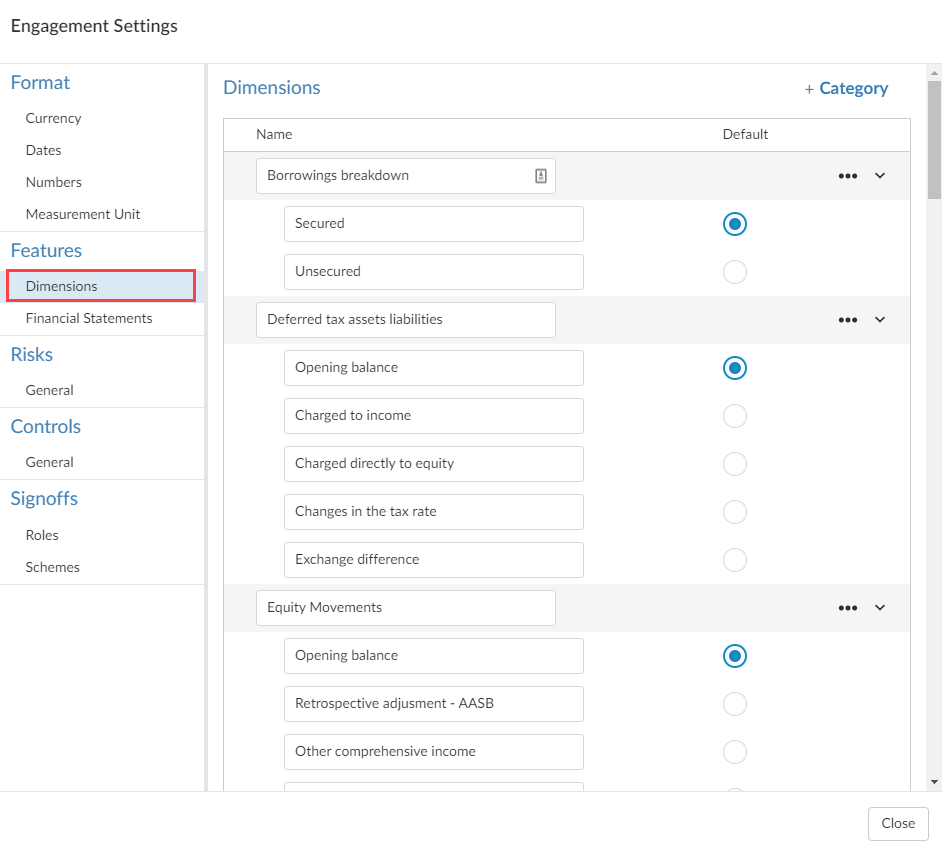Image resolution: width=942 pixels, height=855 pixels.
Task: Click the icon inside Borrowings breakdown name field
Action: point(540,176)
